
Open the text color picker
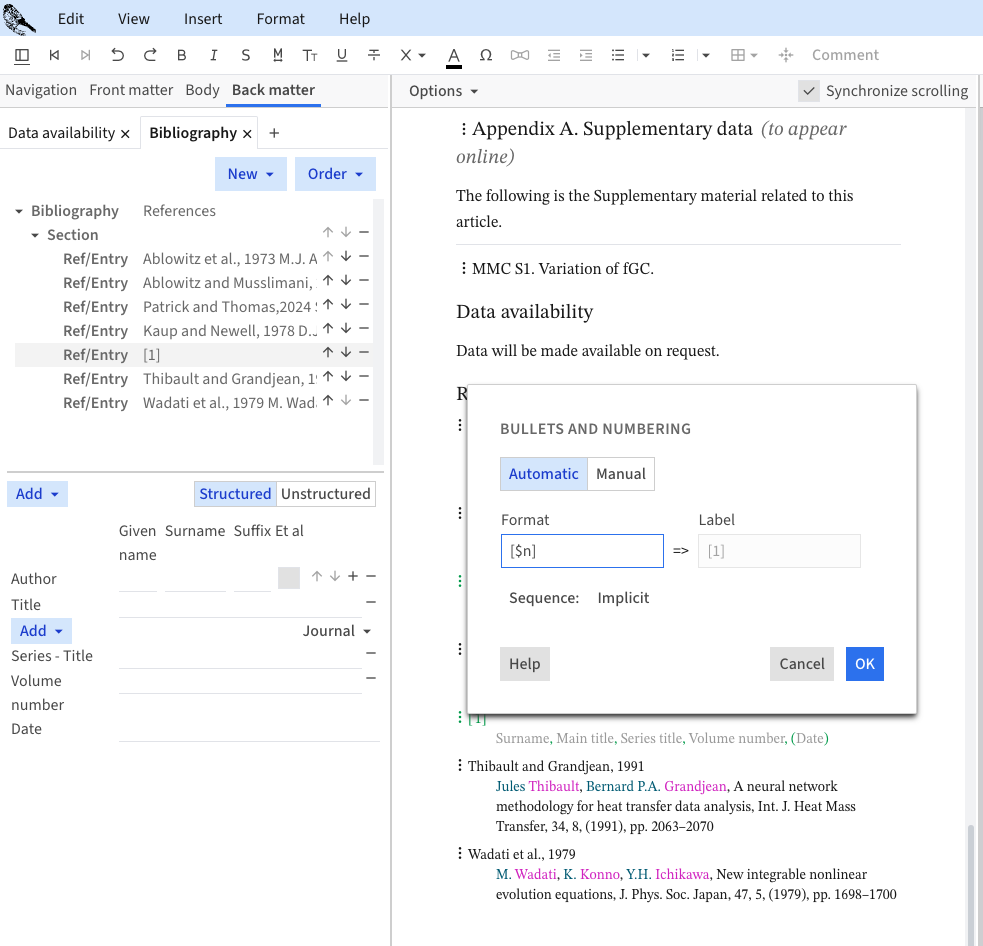click(454, 55)
